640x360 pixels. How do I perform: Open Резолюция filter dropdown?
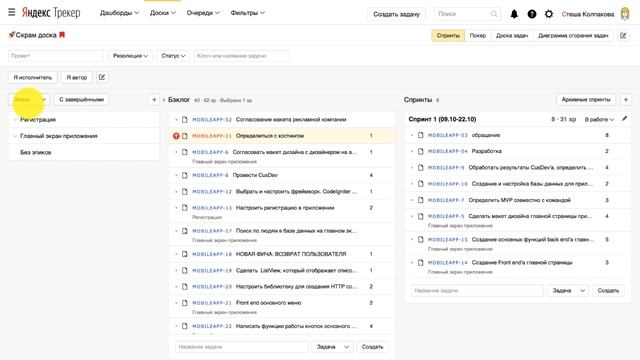coord(130,56)
